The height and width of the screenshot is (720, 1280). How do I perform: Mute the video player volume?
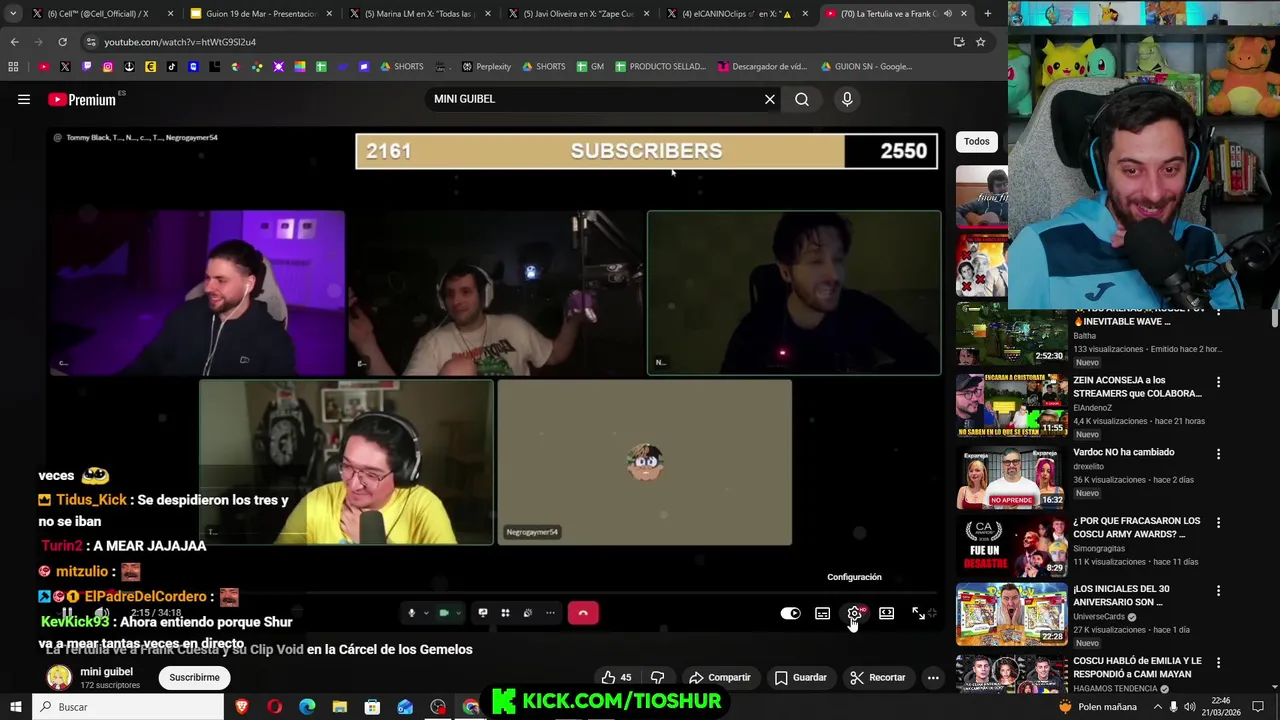(101, 613)
